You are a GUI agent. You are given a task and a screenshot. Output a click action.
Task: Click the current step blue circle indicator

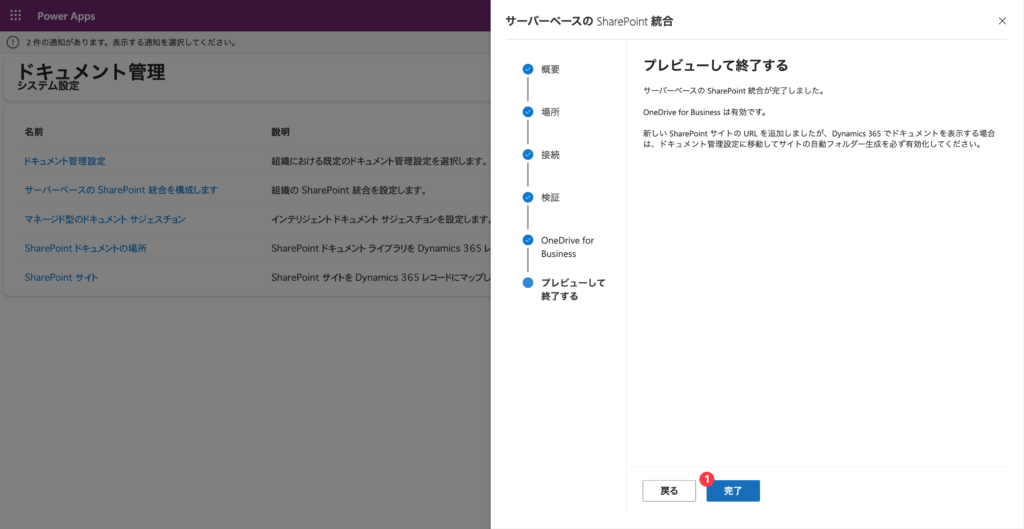point(528,283)
